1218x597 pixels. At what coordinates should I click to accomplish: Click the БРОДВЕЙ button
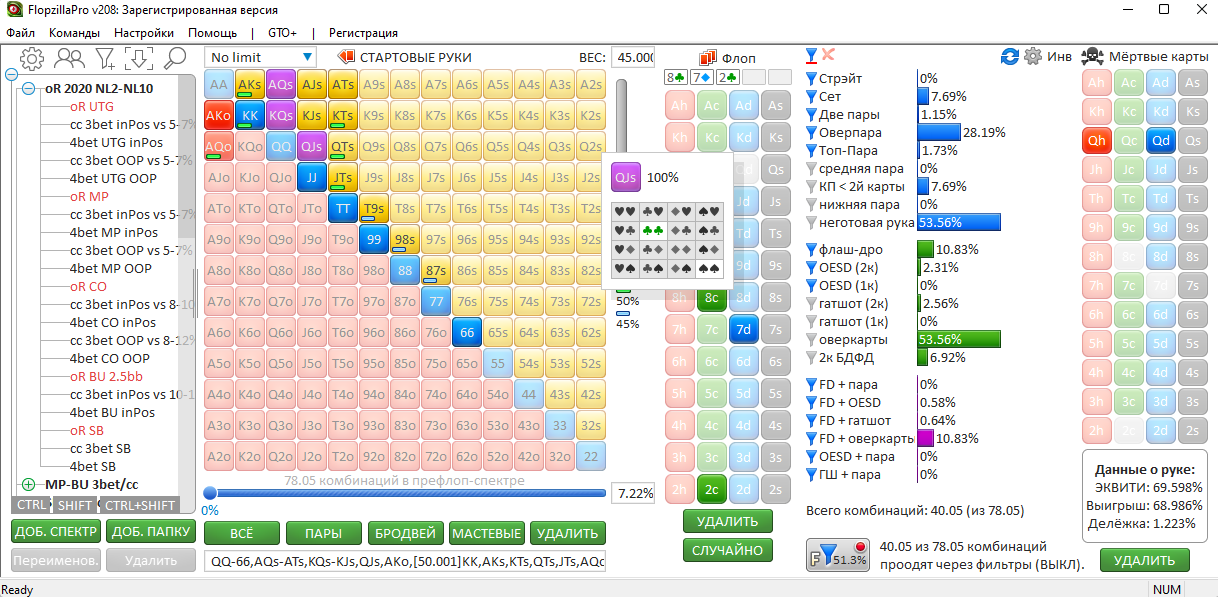click(x=404, y=533)
